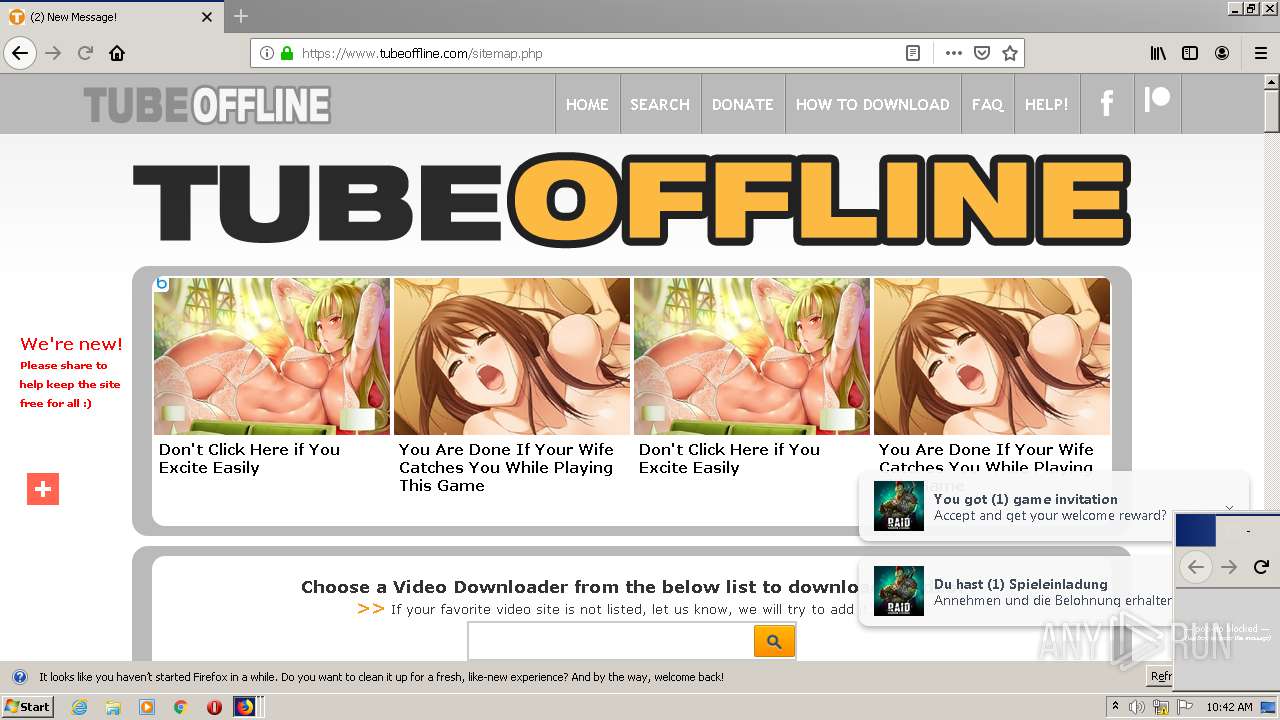
Task: Click the RAID icon in German notification
Action: click(x=899, y=591)
